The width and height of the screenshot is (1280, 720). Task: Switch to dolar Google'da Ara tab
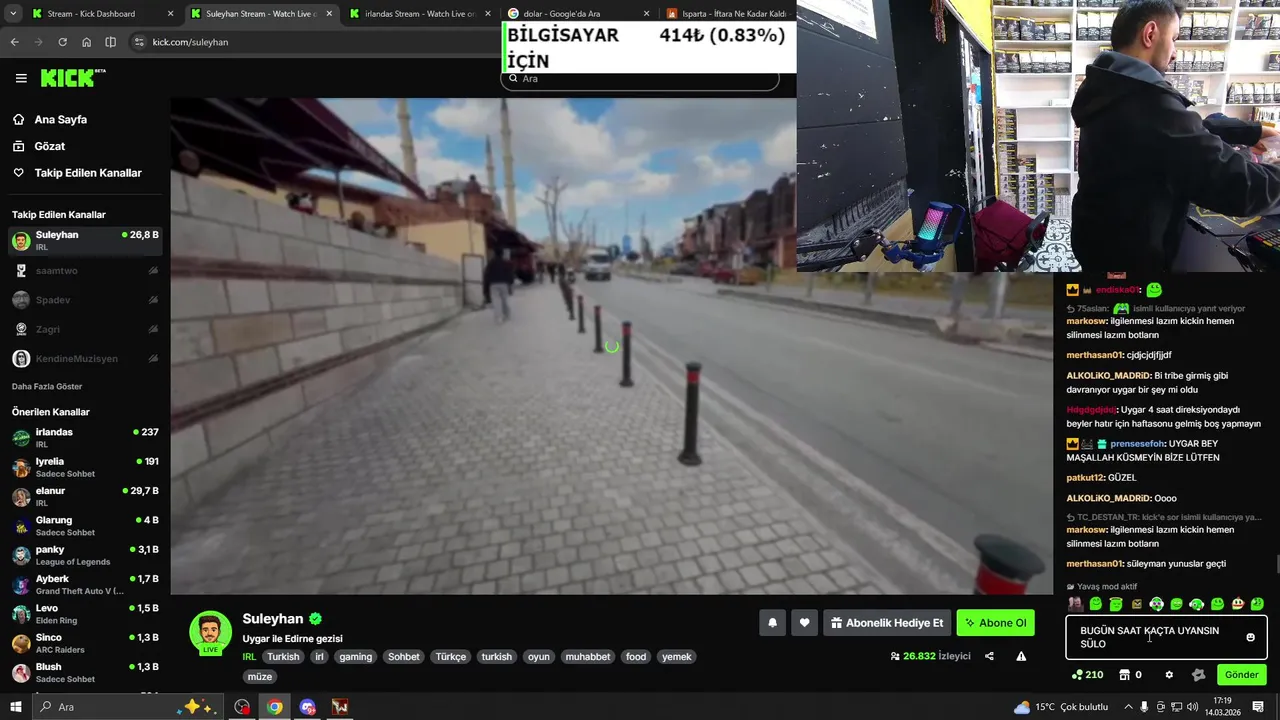577,14
